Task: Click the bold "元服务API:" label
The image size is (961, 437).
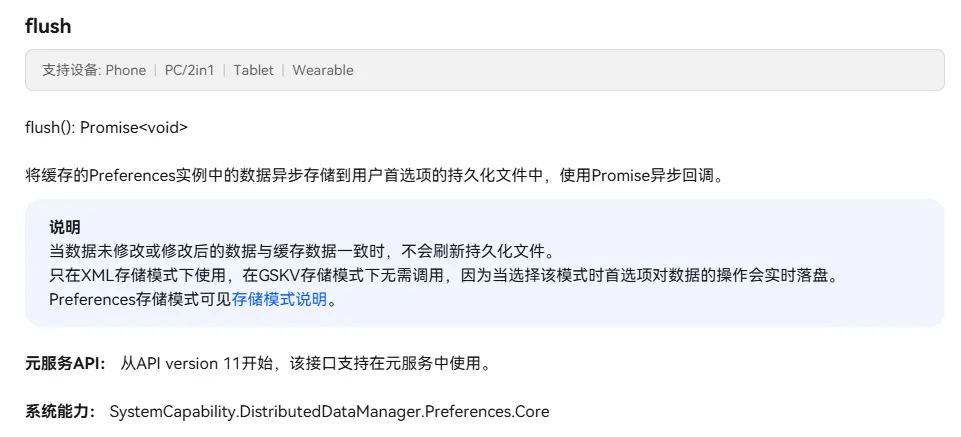Action: pos(65,363)
